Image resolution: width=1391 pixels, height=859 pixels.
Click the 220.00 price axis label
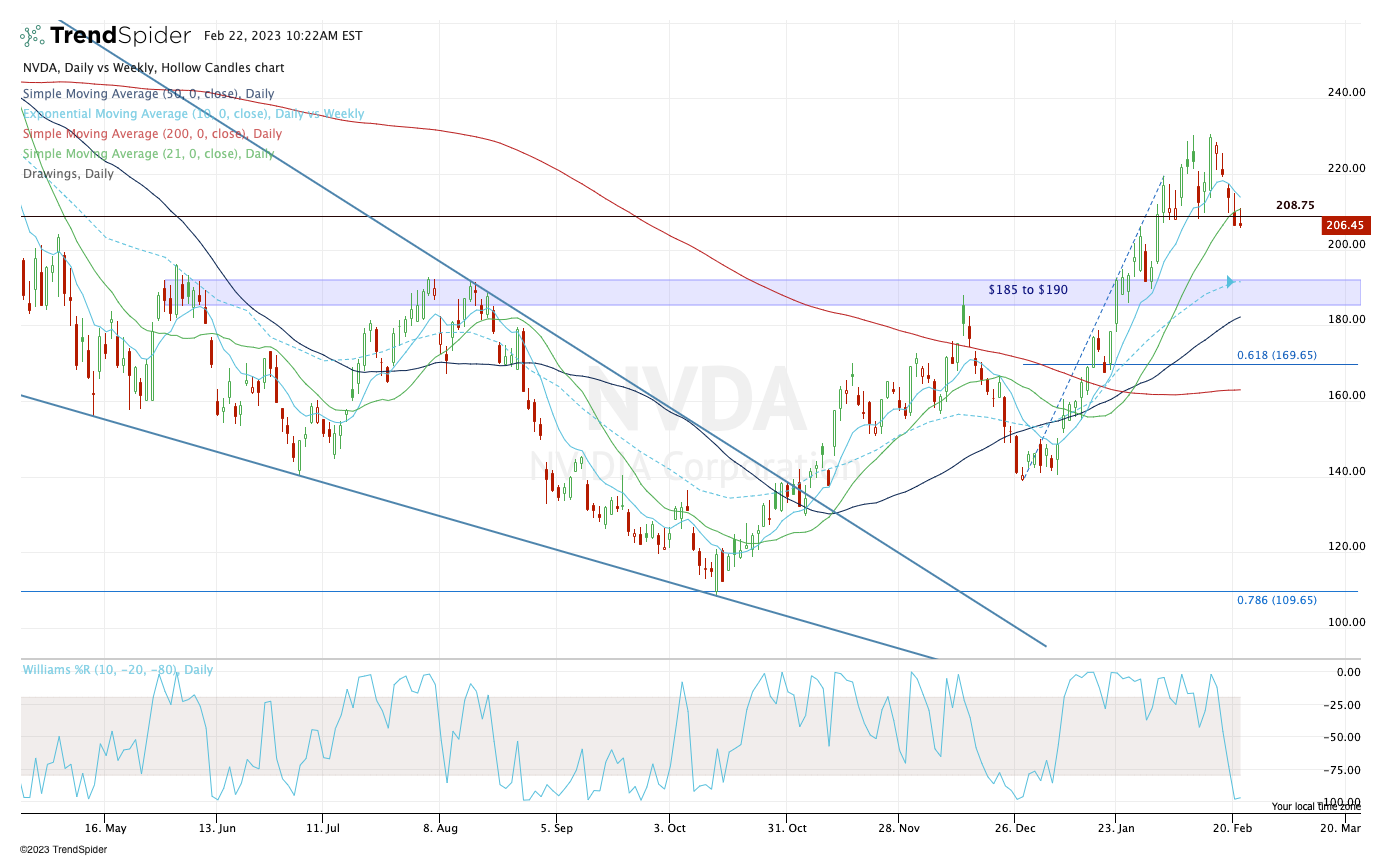coord(1345,168)
